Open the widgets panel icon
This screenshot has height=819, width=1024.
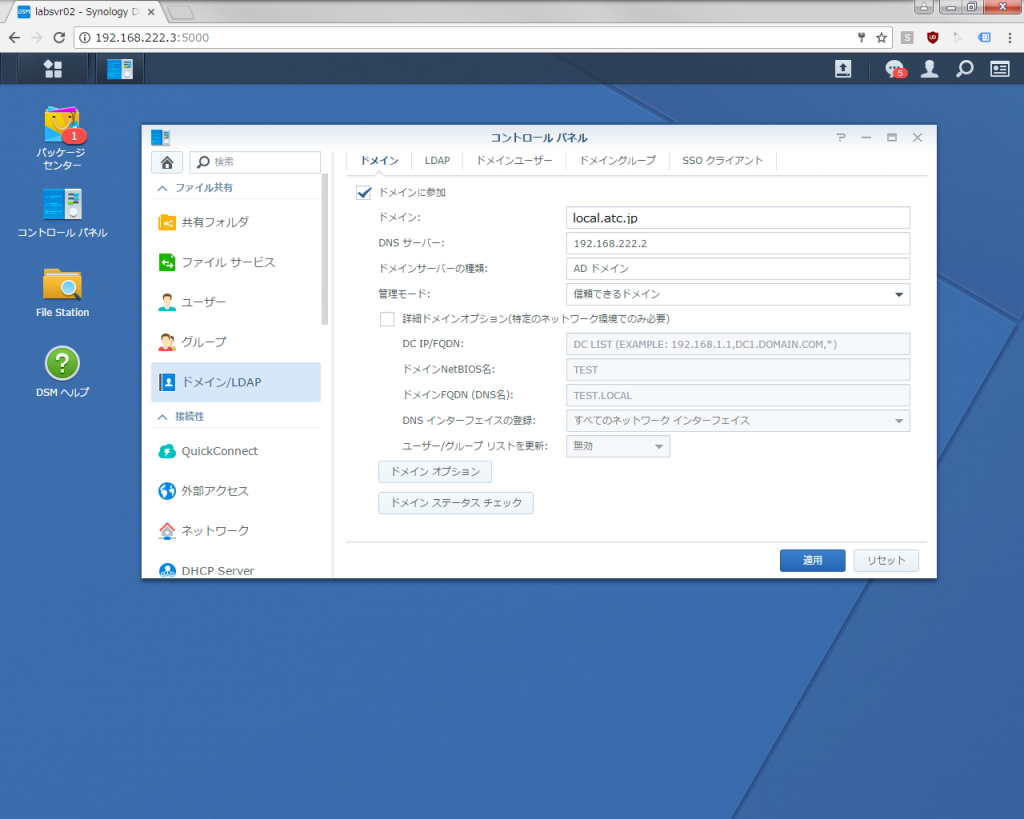point(1000,69)
